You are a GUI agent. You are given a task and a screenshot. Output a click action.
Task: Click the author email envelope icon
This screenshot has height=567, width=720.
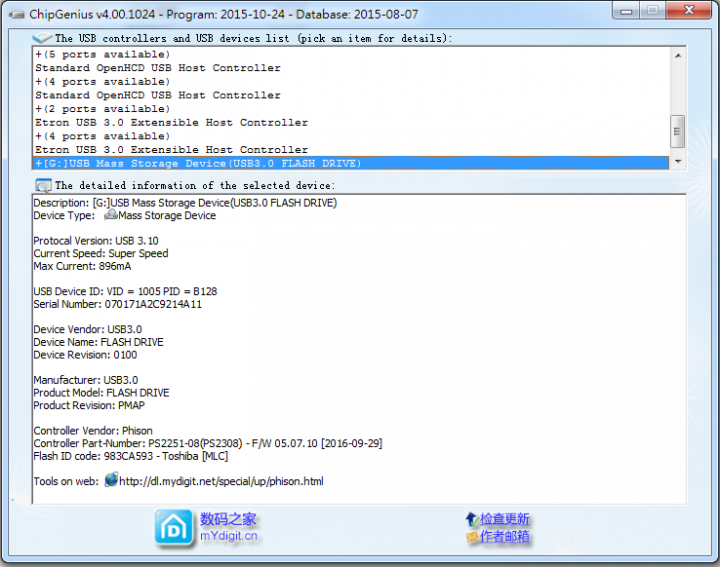472,536
